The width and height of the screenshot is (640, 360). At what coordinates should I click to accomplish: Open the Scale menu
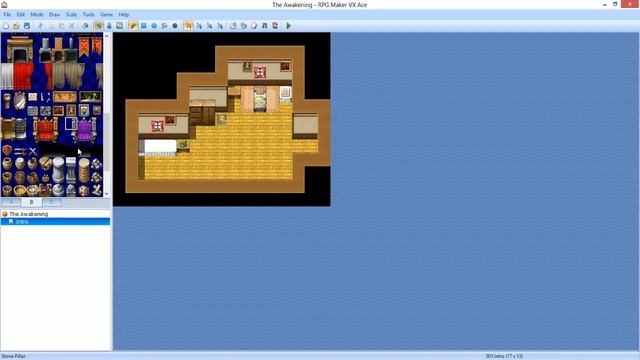click(x=71, y=14)
